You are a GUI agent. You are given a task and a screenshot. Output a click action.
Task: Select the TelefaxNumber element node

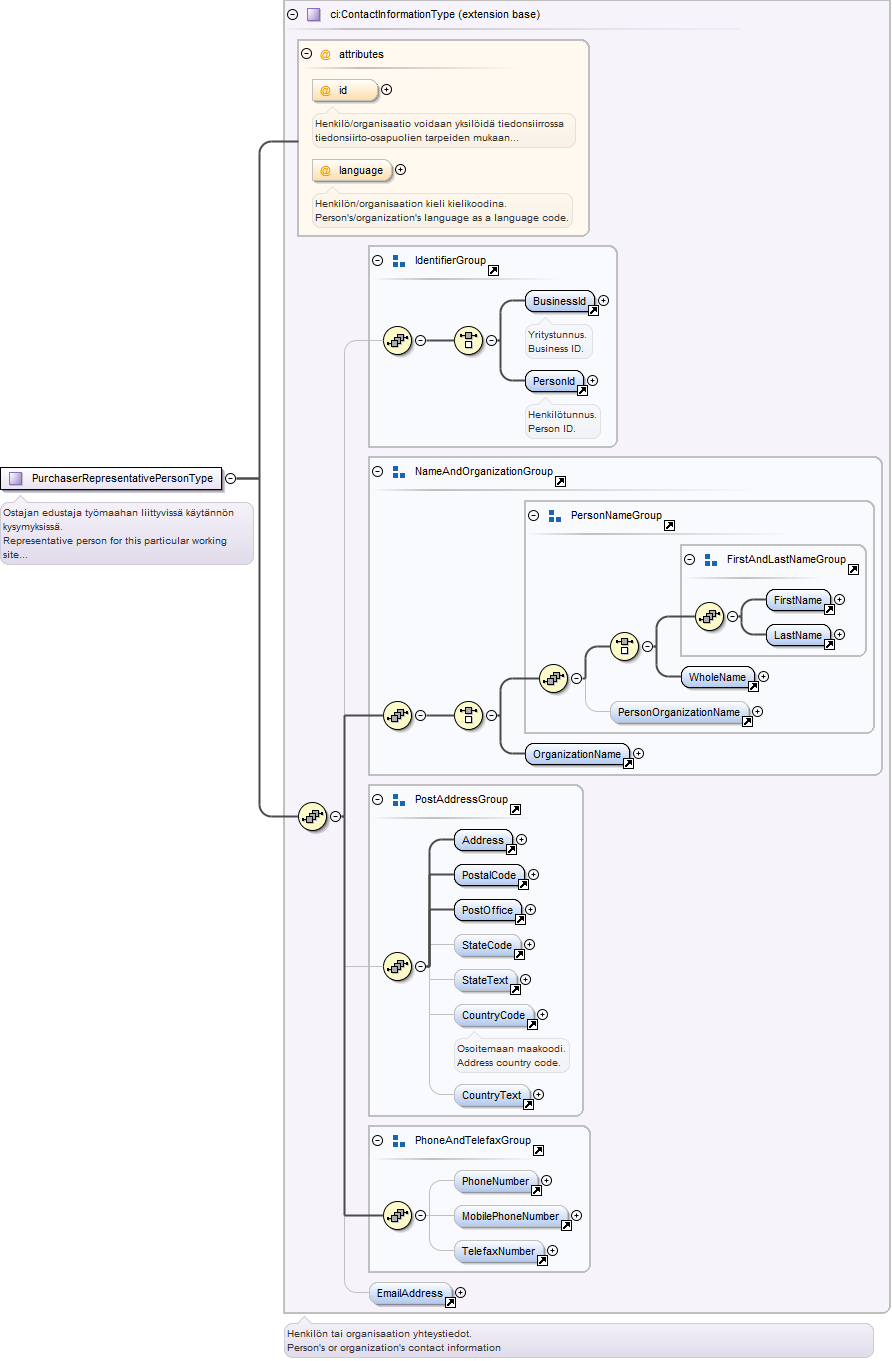click(x=499, y=1251)
